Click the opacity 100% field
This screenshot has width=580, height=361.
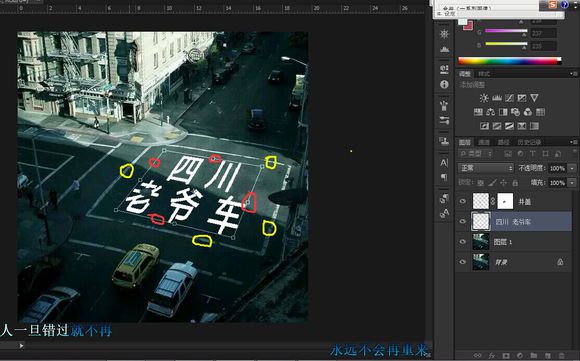557,168
